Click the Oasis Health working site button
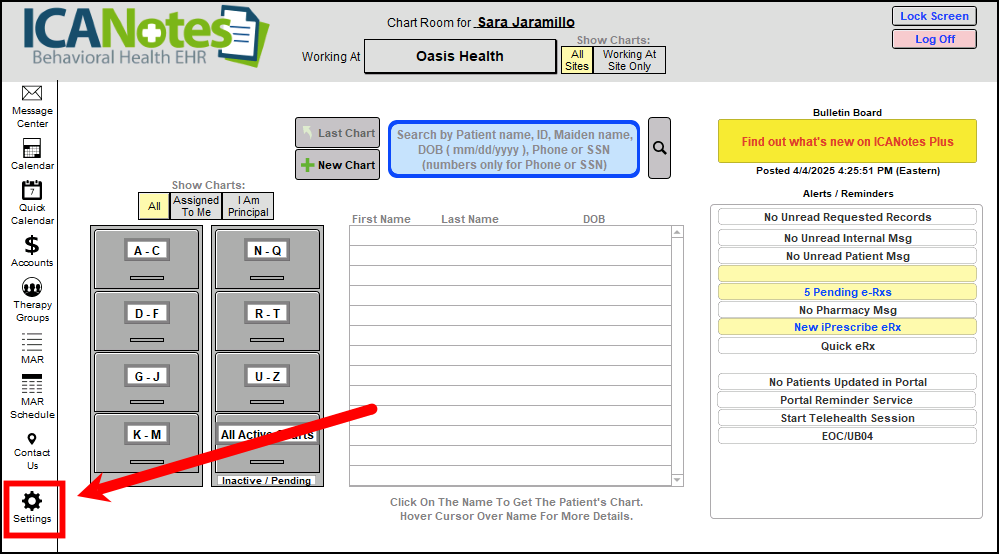This screenshot has height=554, width=999. click(x=460, y=56)
